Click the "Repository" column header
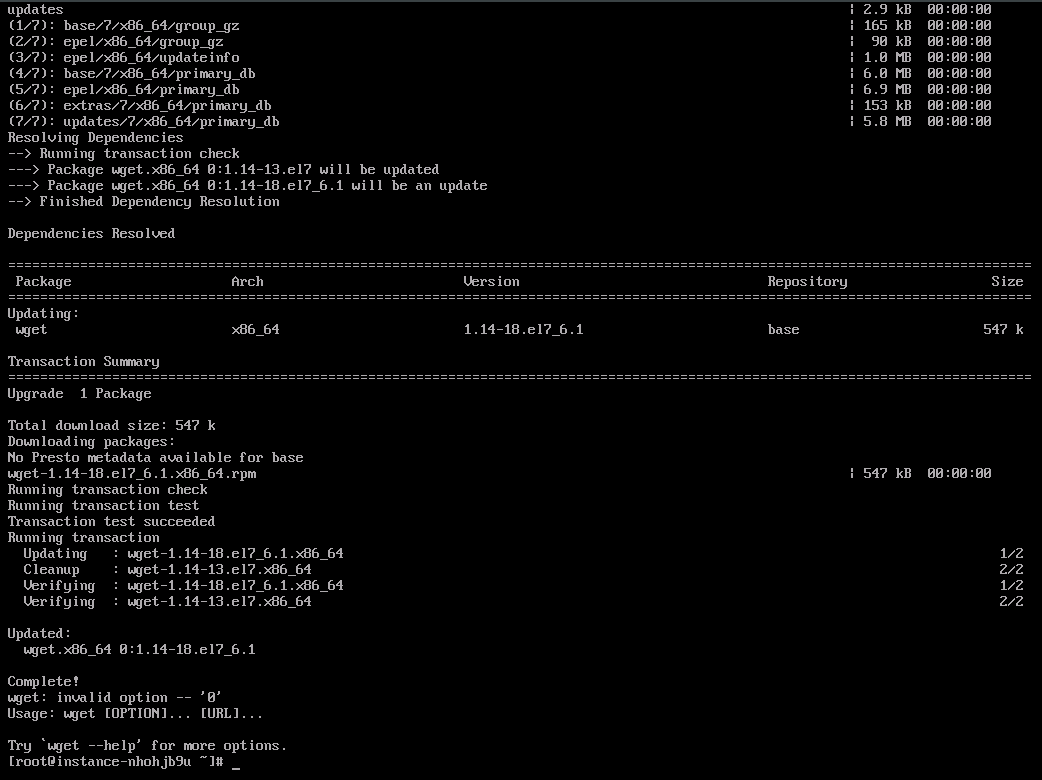This screenshot has width=1042, height=780. (807, 282)
